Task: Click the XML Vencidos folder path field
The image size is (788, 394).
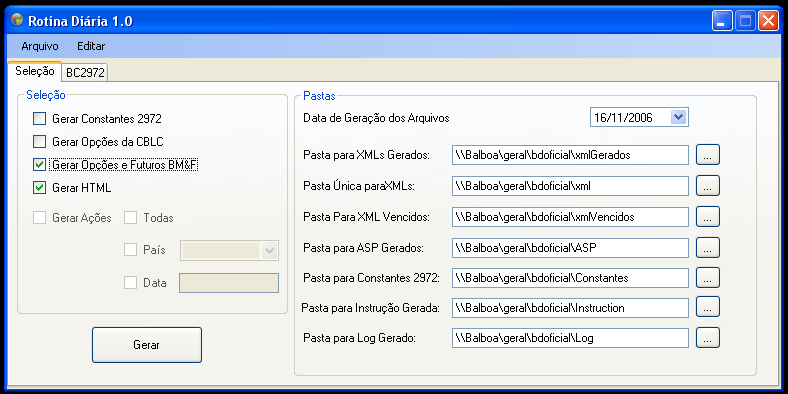Action: pyautogui.click(x=570, y=217)
